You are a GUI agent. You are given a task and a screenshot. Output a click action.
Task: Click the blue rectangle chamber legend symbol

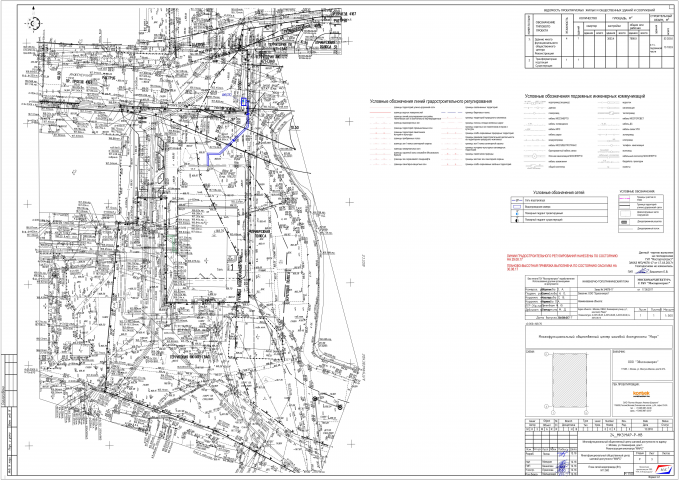[517, 207]
